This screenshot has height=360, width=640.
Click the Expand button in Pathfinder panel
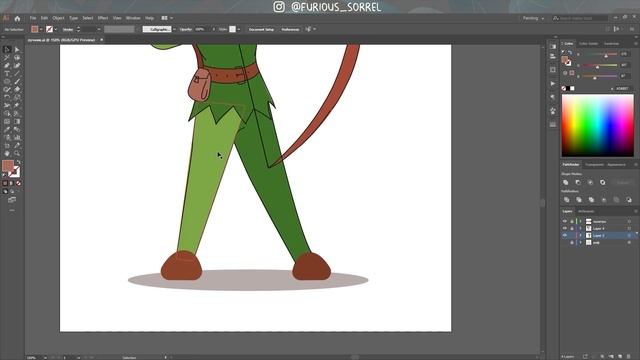(623, 182)
